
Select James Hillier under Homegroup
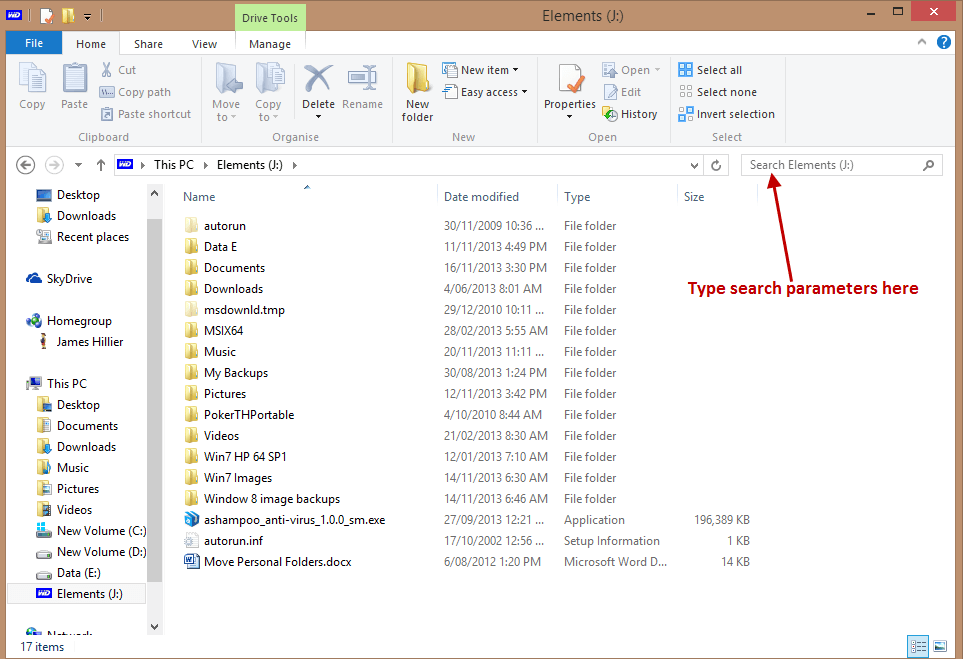80,341
